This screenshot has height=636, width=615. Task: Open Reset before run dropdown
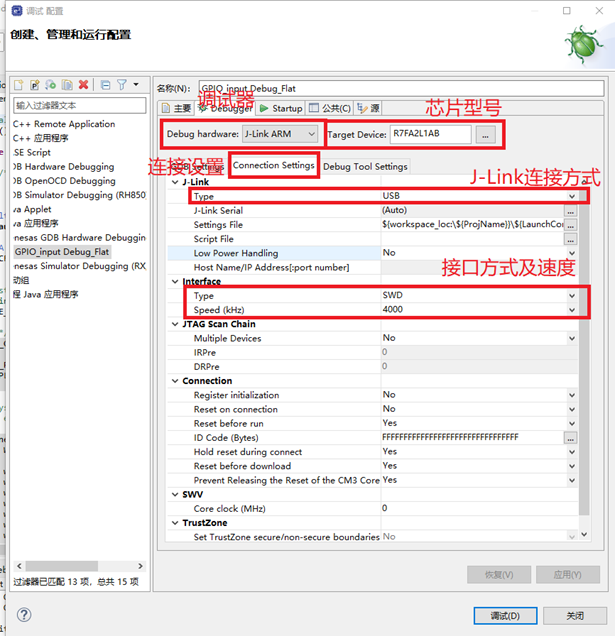(572, 423)
